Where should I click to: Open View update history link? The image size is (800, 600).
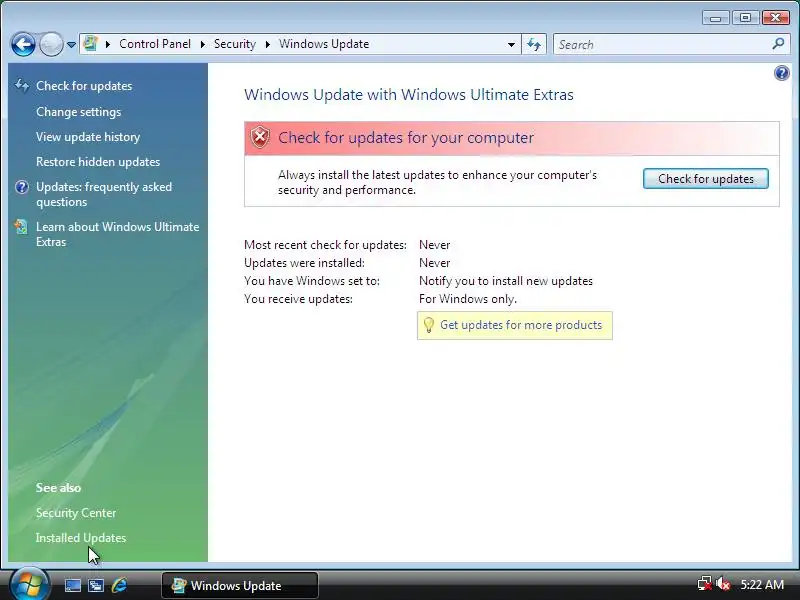pos(88,137)
